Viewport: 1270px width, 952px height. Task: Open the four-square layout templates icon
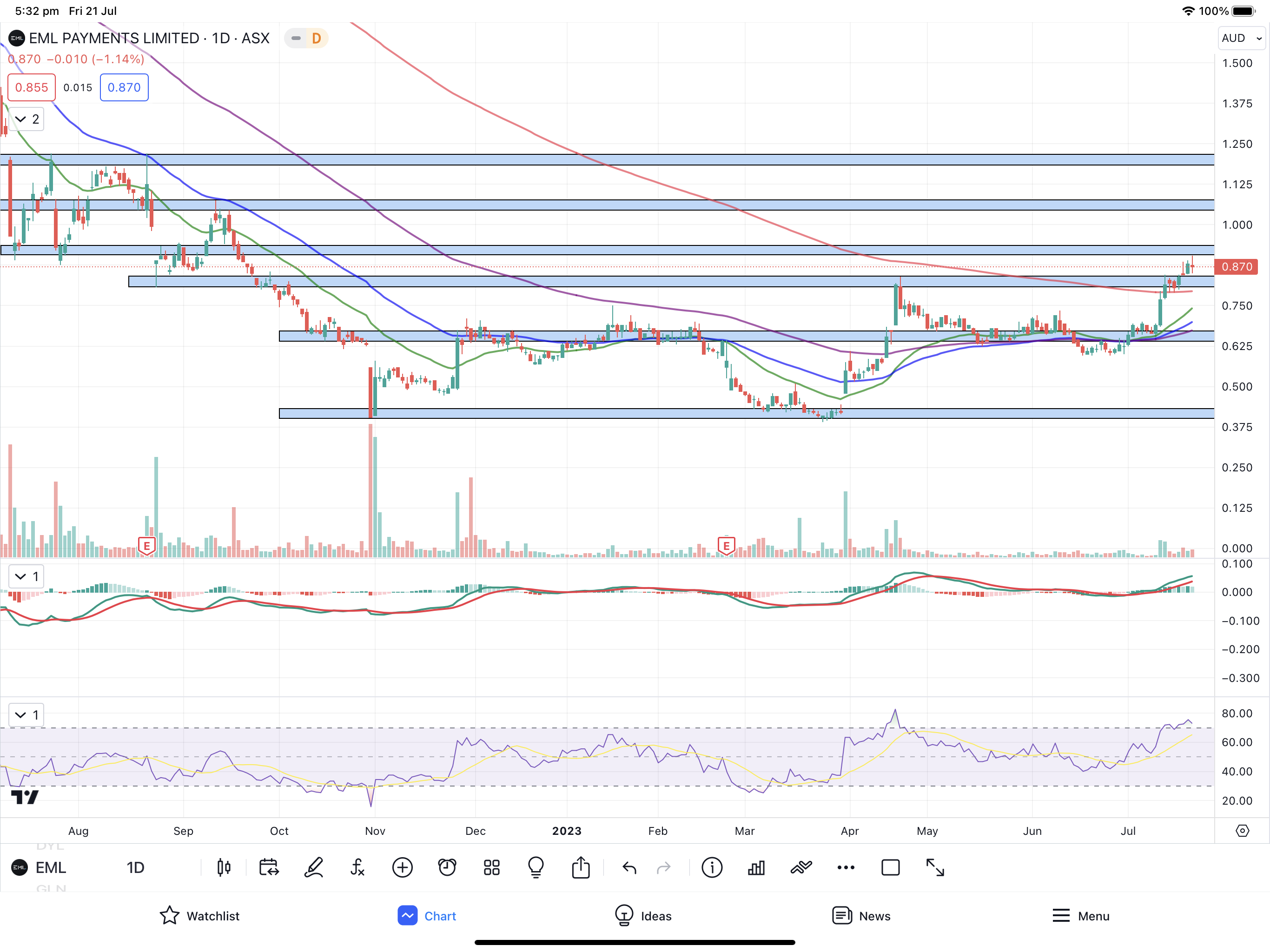click(x=491, y=867)
